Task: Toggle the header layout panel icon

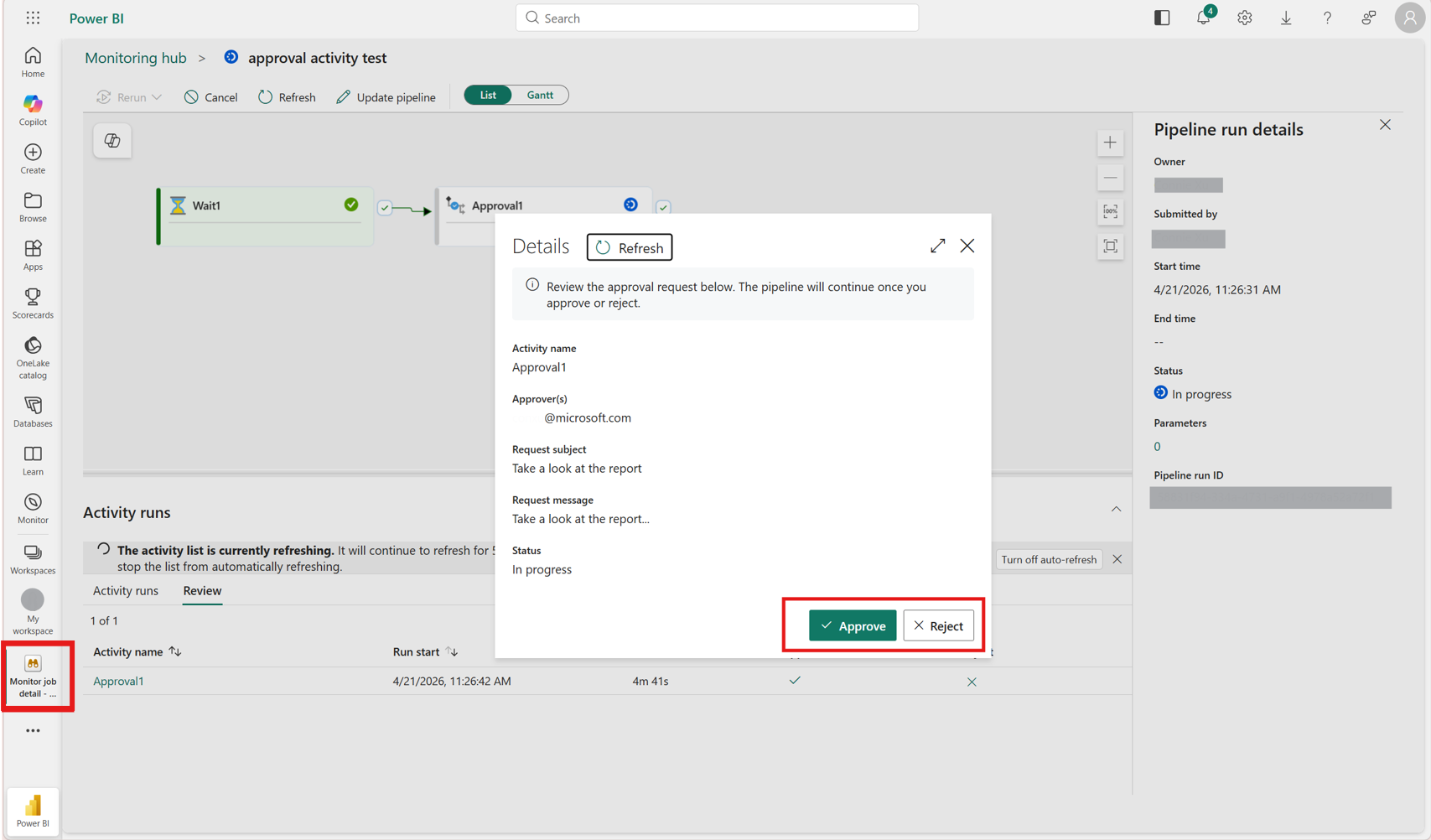Action: pyautogui.click(x=1162, y=18)
